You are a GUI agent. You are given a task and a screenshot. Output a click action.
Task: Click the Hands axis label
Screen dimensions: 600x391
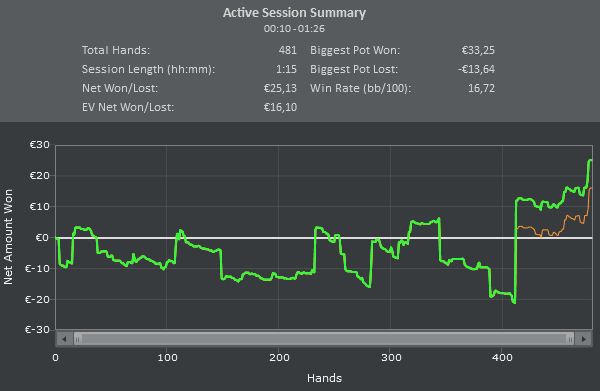tap(324, 378)
